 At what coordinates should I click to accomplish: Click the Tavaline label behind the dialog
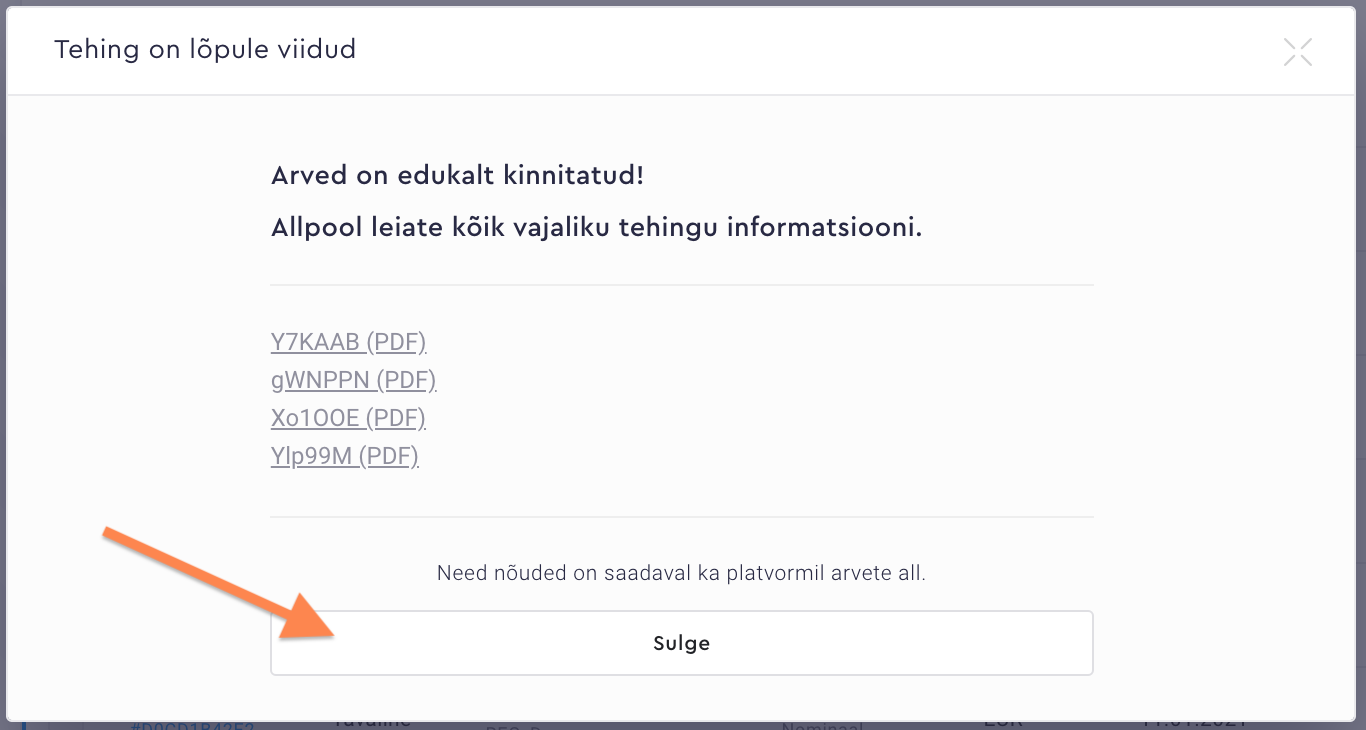[x=371, y=720]
